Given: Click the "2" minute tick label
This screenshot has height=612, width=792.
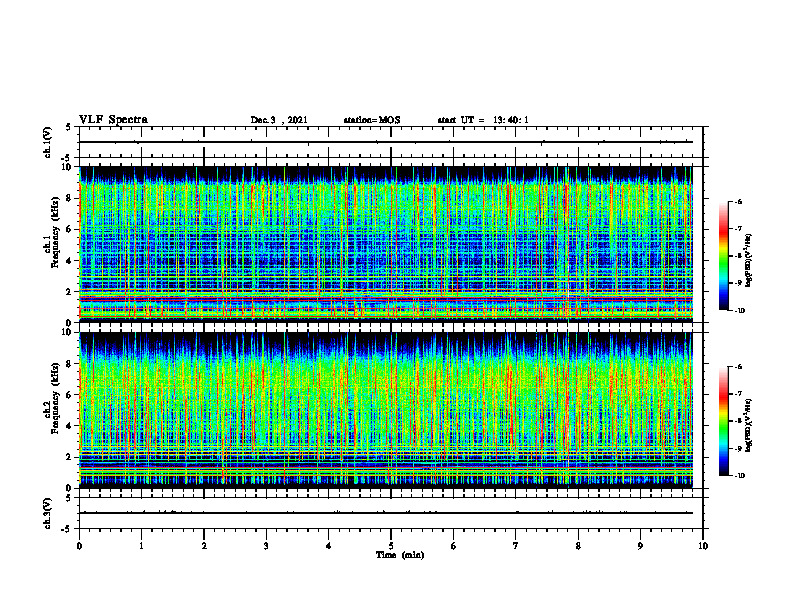Looking at the screenshot, I should 204,546.
